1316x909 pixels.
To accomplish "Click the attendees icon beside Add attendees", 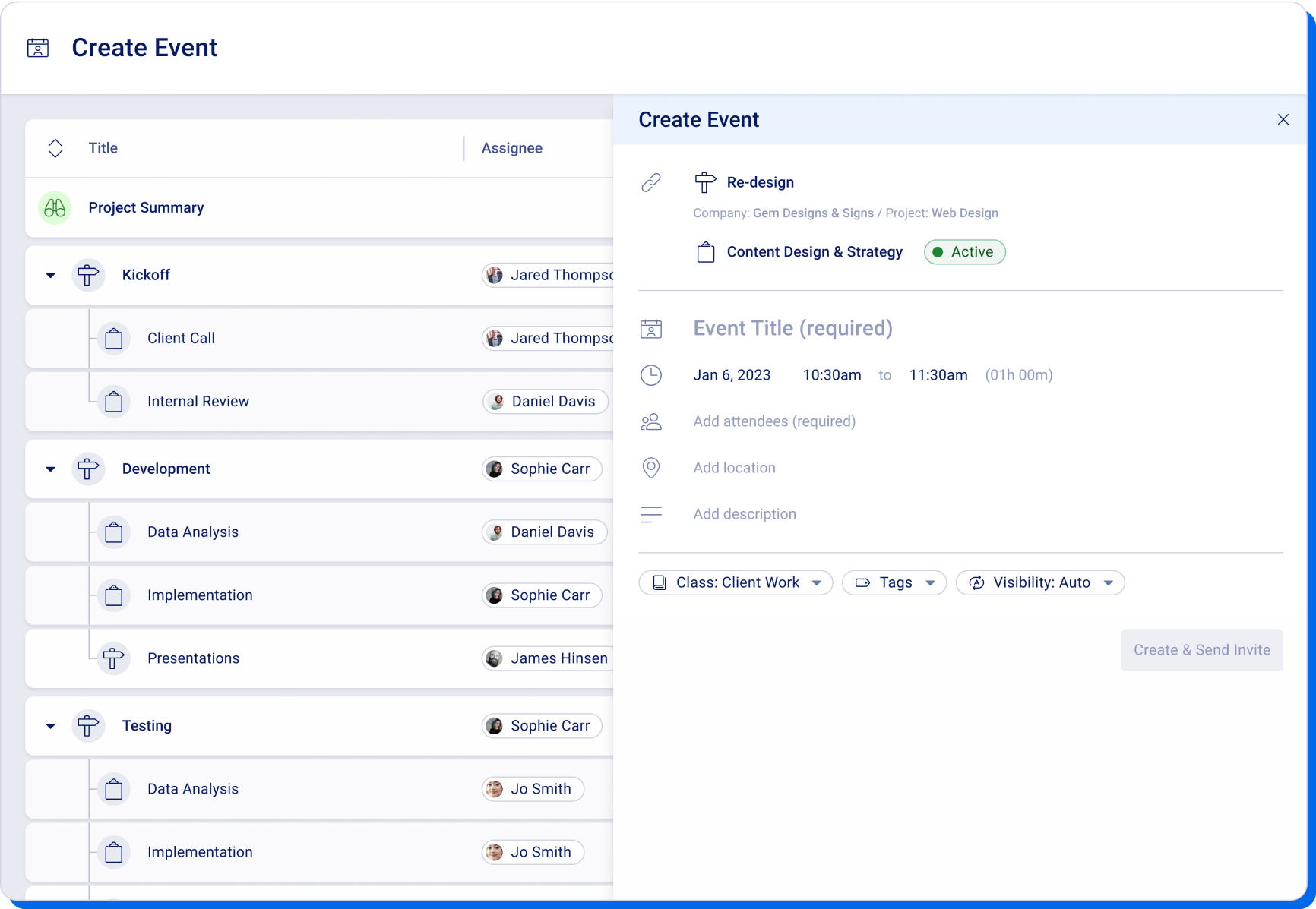I will click(x=651, y=421).
